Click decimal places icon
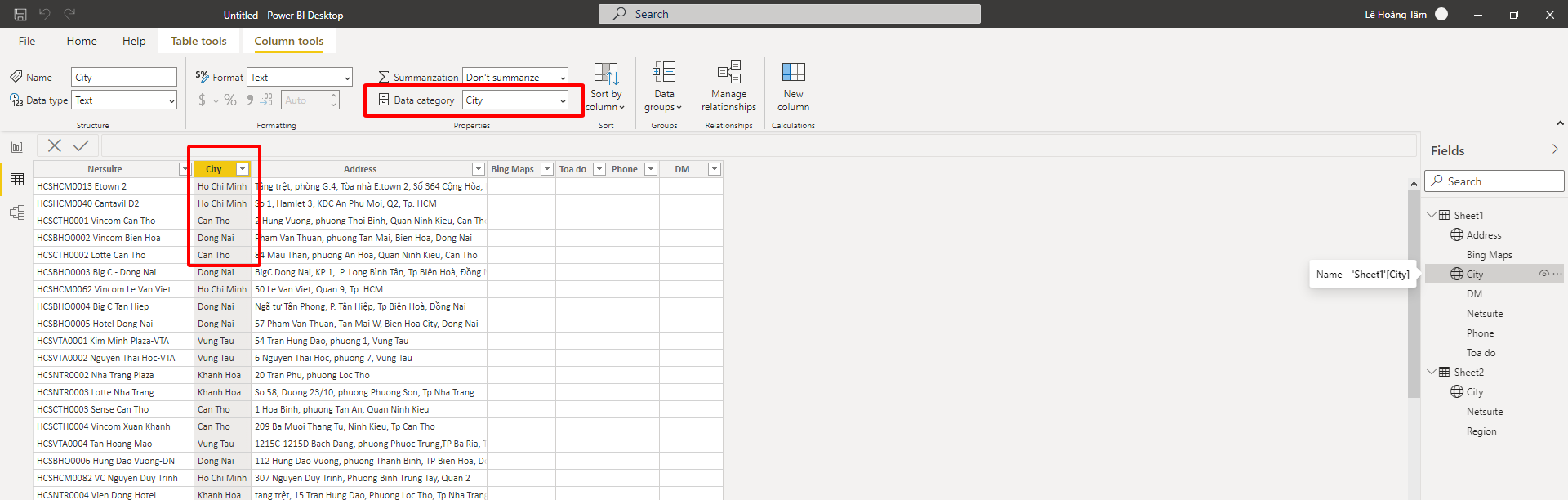The height and width of the screenshot is (500, 1568). [x=267, y=100]
